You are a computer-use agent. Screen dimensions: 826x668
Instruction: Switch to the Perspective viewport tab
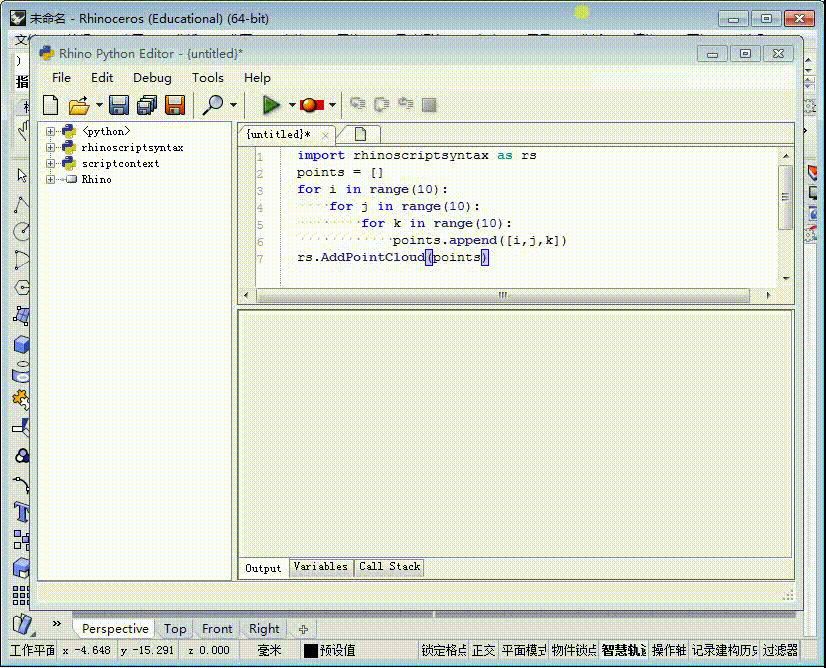pyautogui.click(x=115, y=628)
